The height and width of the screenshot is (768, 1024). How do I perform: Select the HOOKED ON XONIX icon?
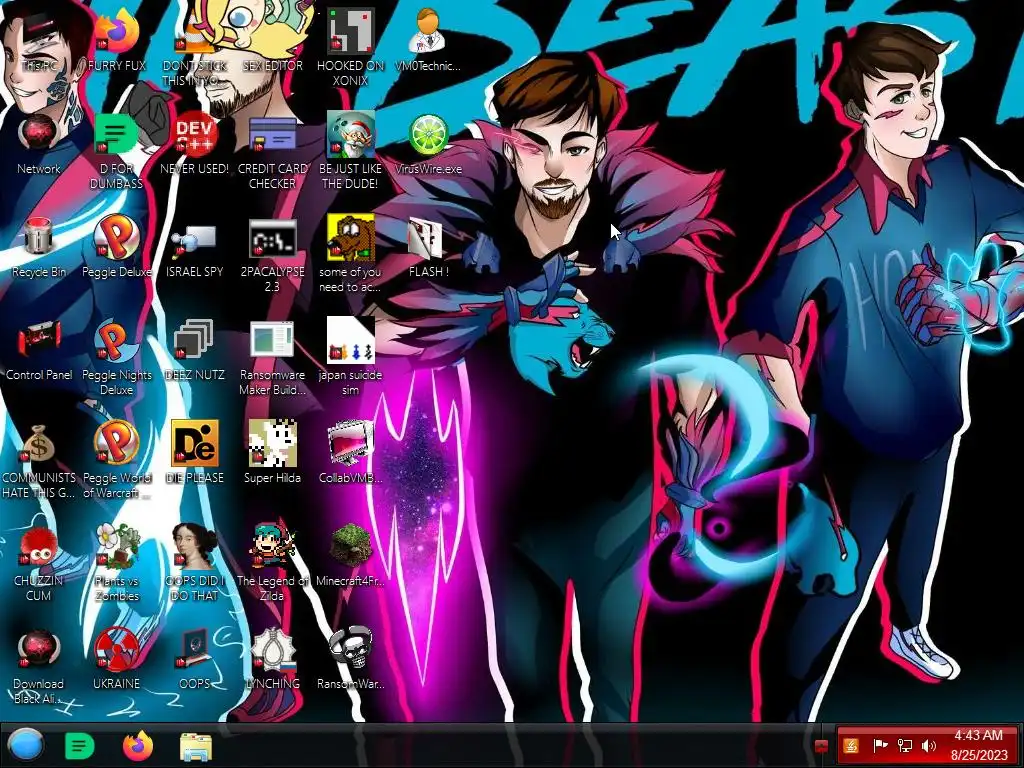(350, 48)
